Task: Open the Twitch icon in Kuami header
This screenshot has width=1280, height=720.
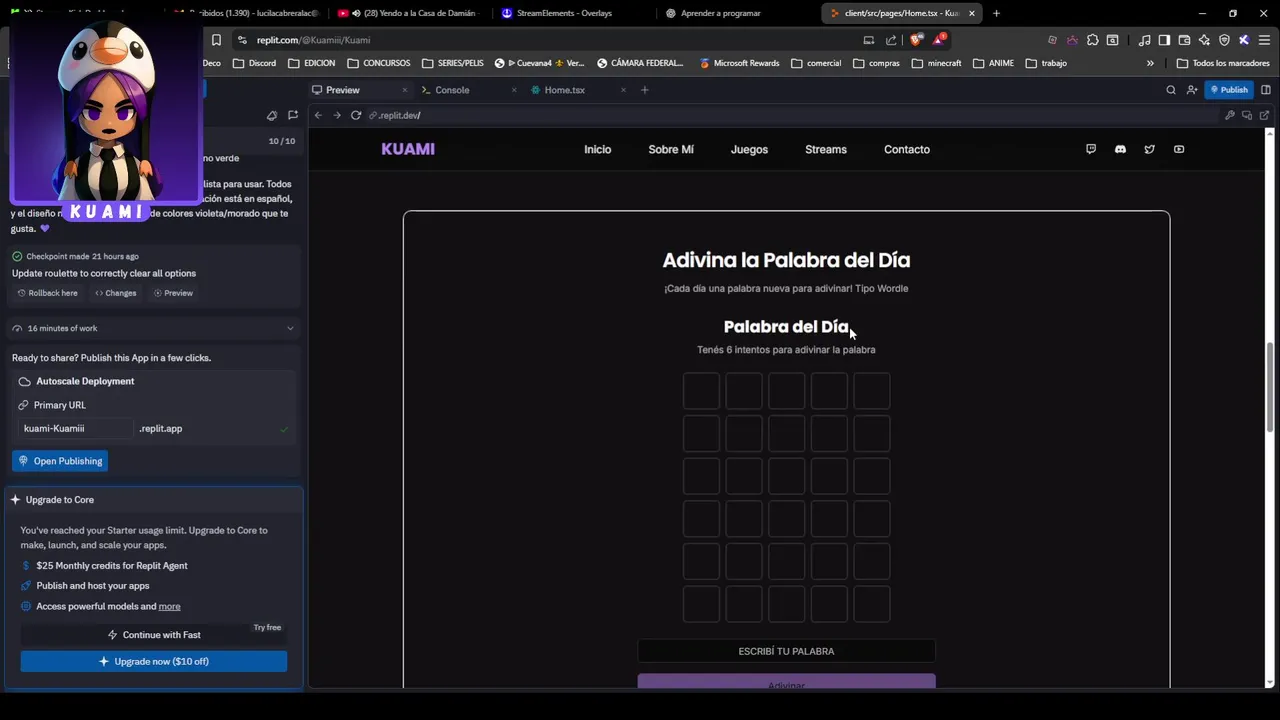Action: tap(1091, 149)
